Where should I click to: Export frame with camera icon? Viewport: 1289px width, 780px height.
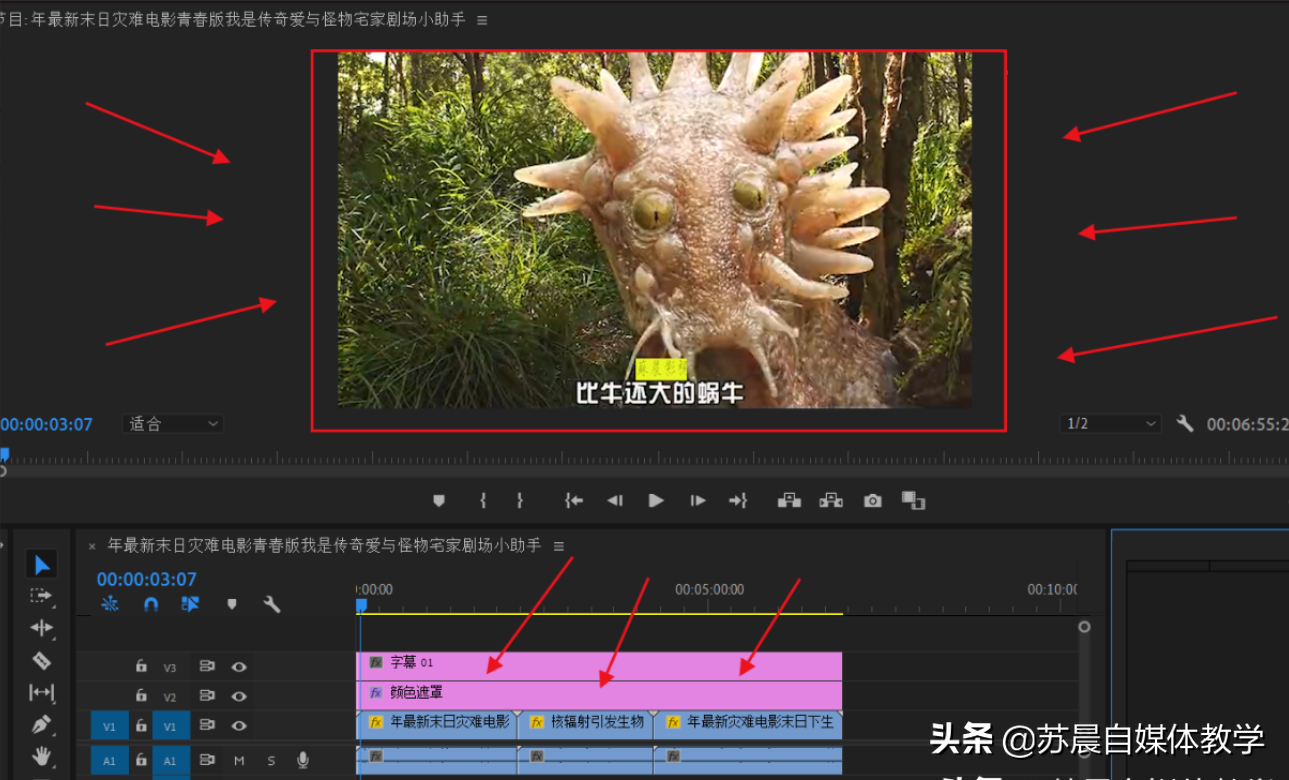pos(873,501)
